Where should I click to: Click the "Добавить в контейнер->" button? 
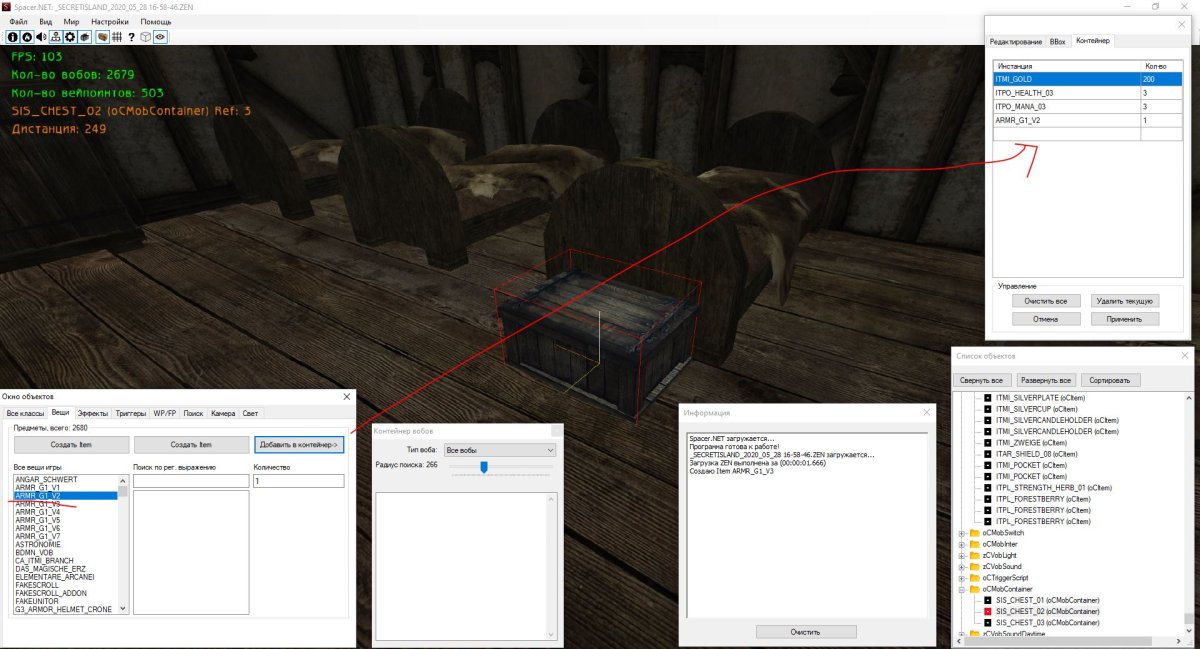point(299,445)
